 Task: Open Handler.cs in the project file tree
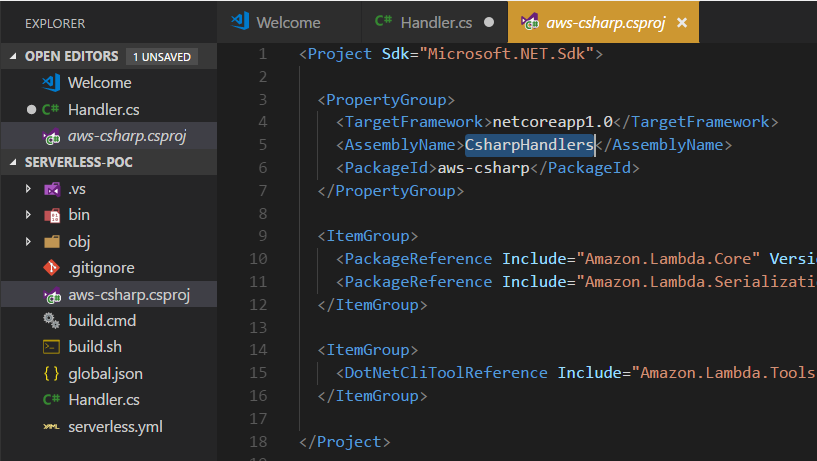tap(103, 400)
